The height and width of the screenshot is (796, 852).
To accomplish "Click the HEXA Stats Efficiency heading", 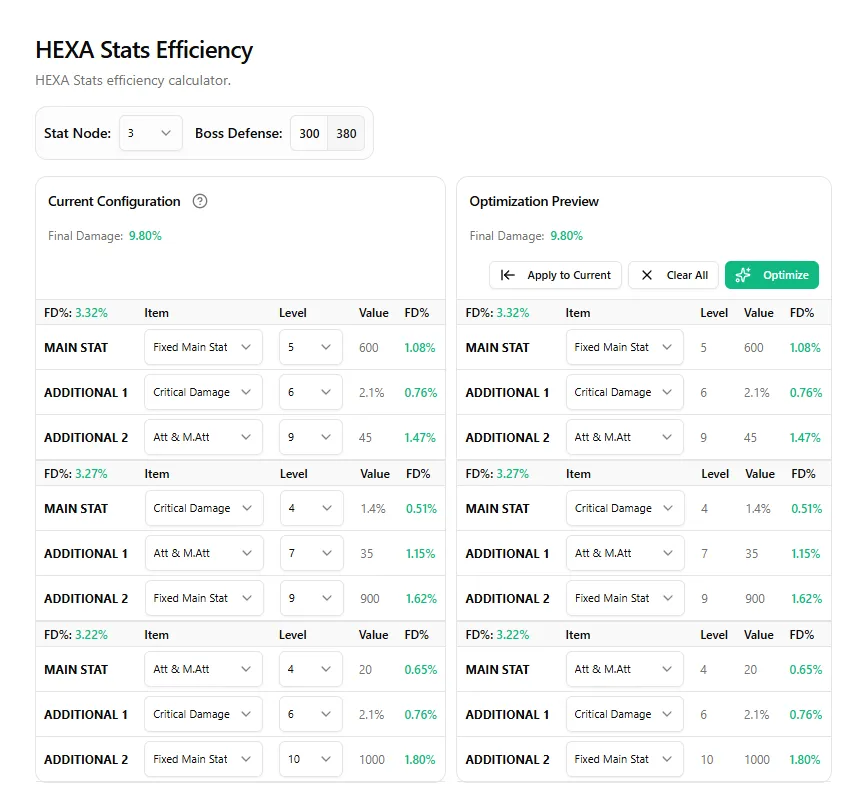I will click(x=144, y=51).
